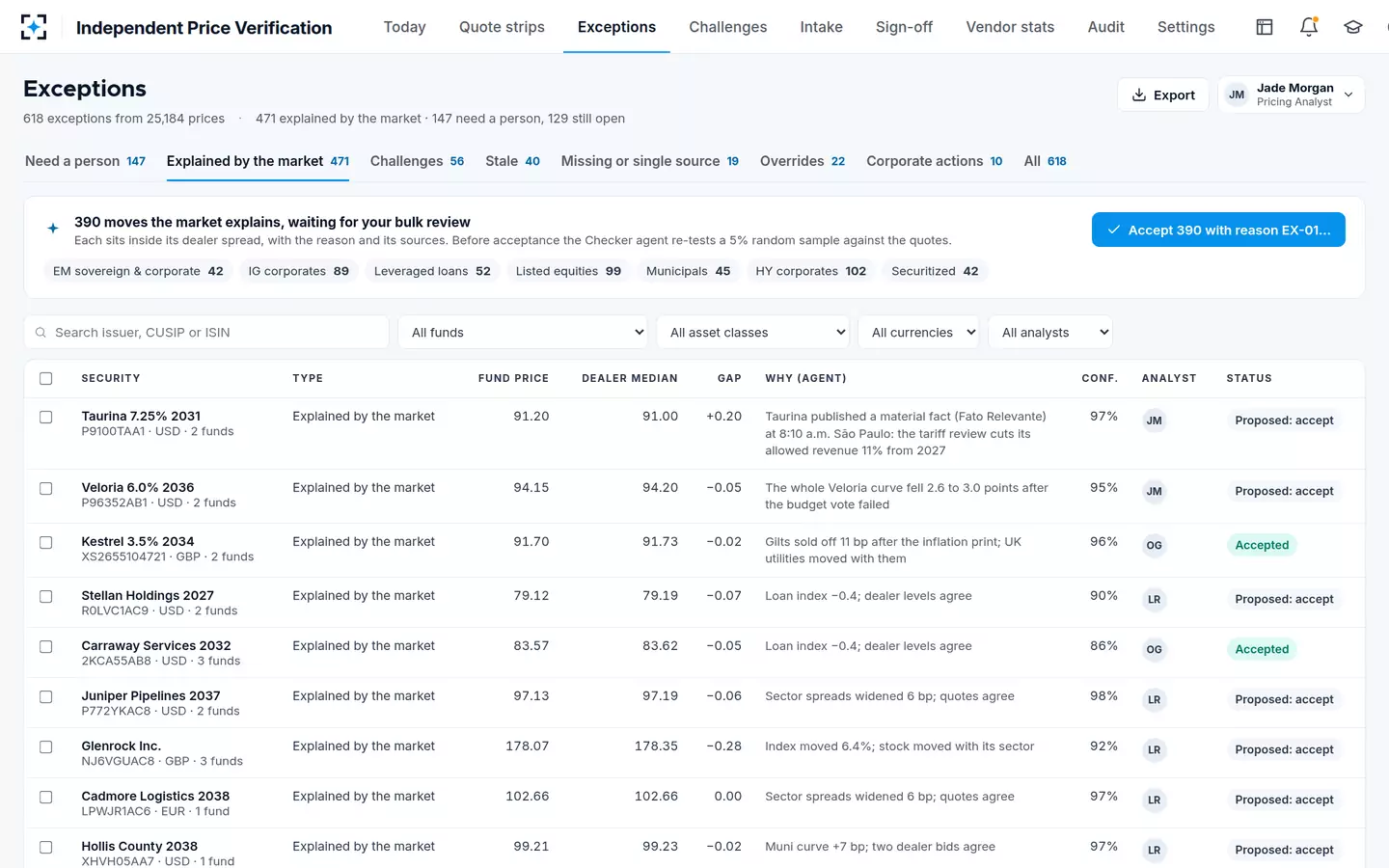Select all rows with header checkbox
The height and width of the screenshot is (868, 1389).
point(45,379)
